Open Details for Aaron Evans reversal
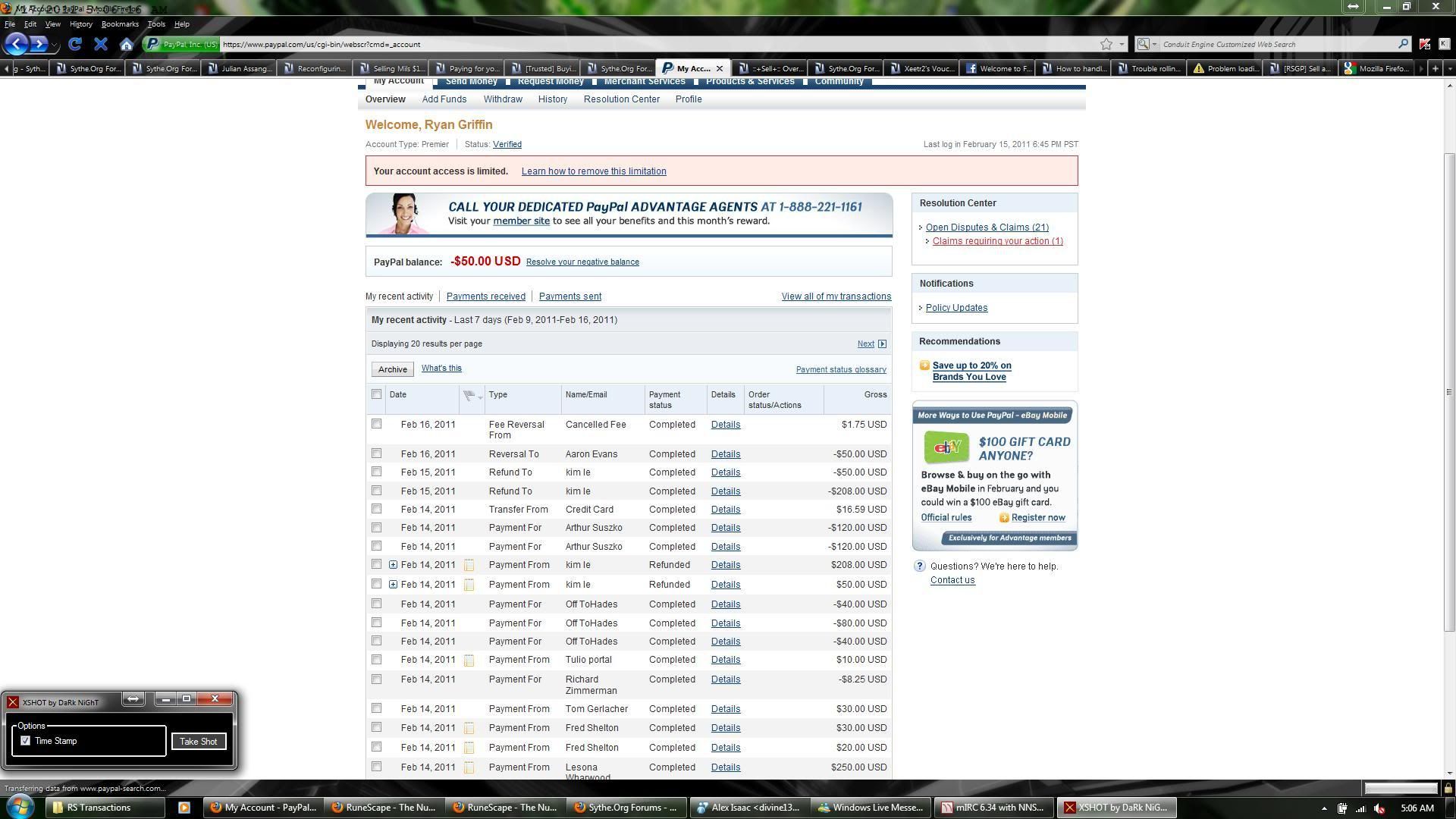The width and height of the screenshot is (1456, 819). point(725,454)
